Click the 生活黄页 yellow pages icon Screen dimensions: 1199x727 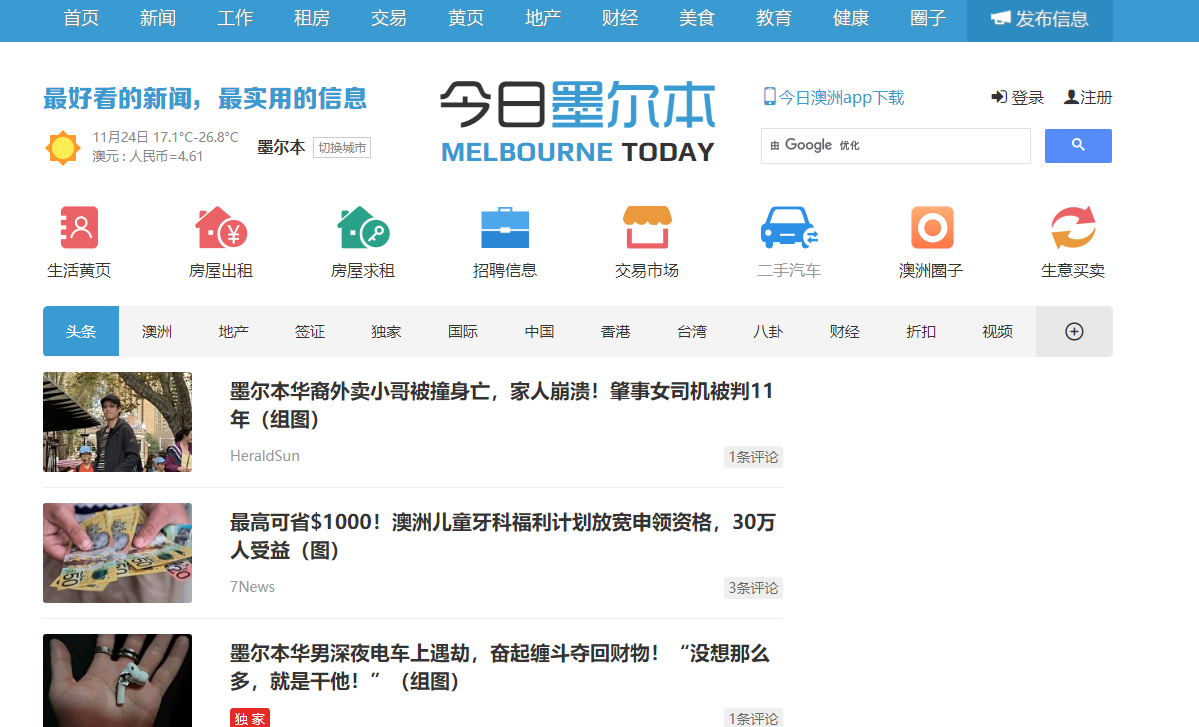(x=79, y=228)
